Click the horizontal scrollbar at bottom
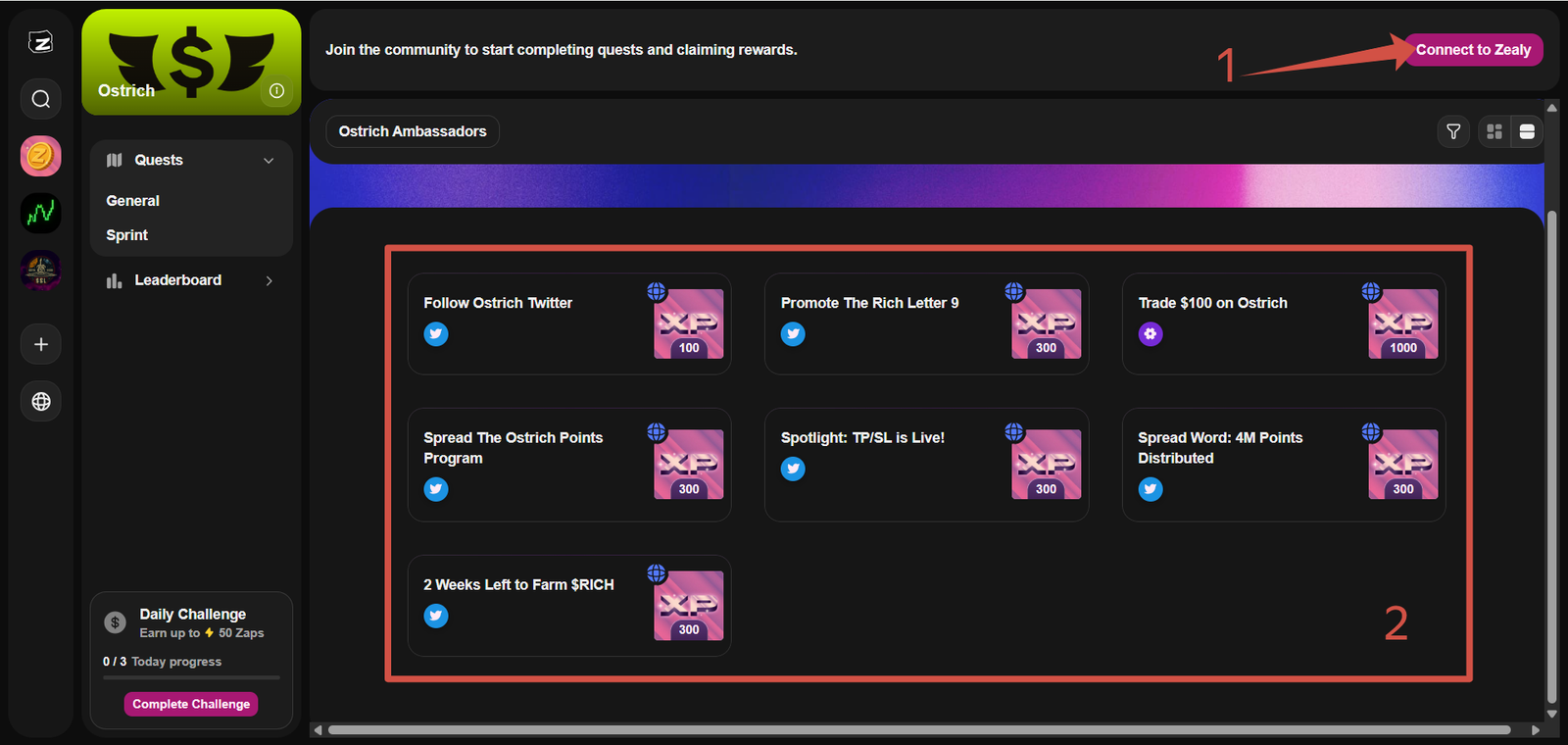 [x=918, y=730]
